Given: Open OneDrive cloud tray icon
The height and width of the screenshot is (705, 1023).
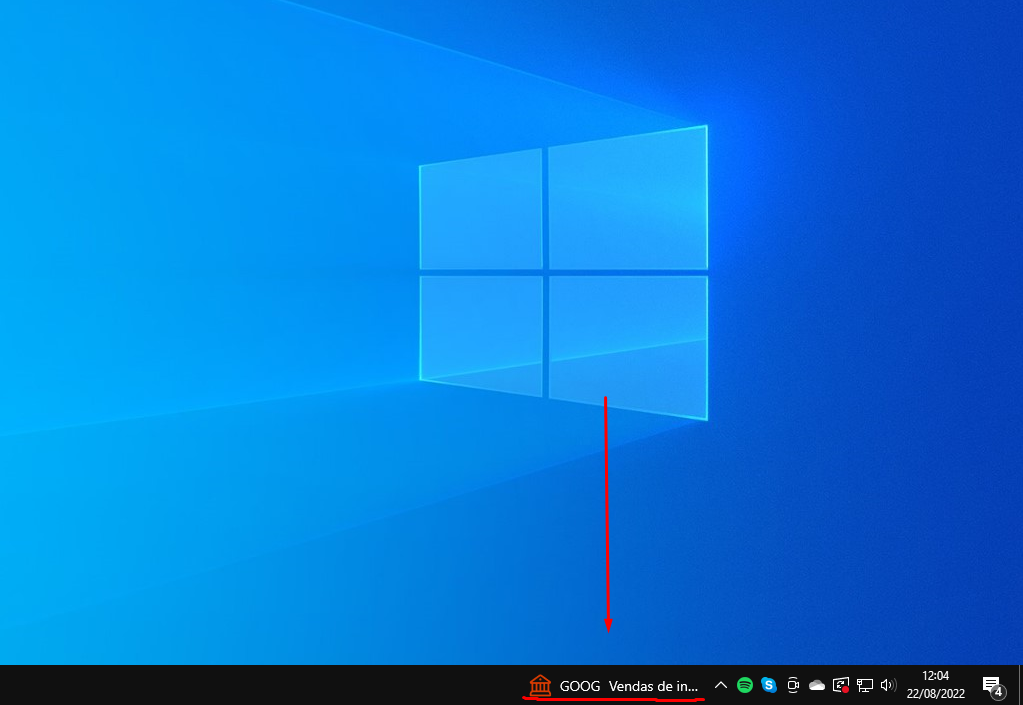Looking at the screenshot, I should tap(817, 685).
